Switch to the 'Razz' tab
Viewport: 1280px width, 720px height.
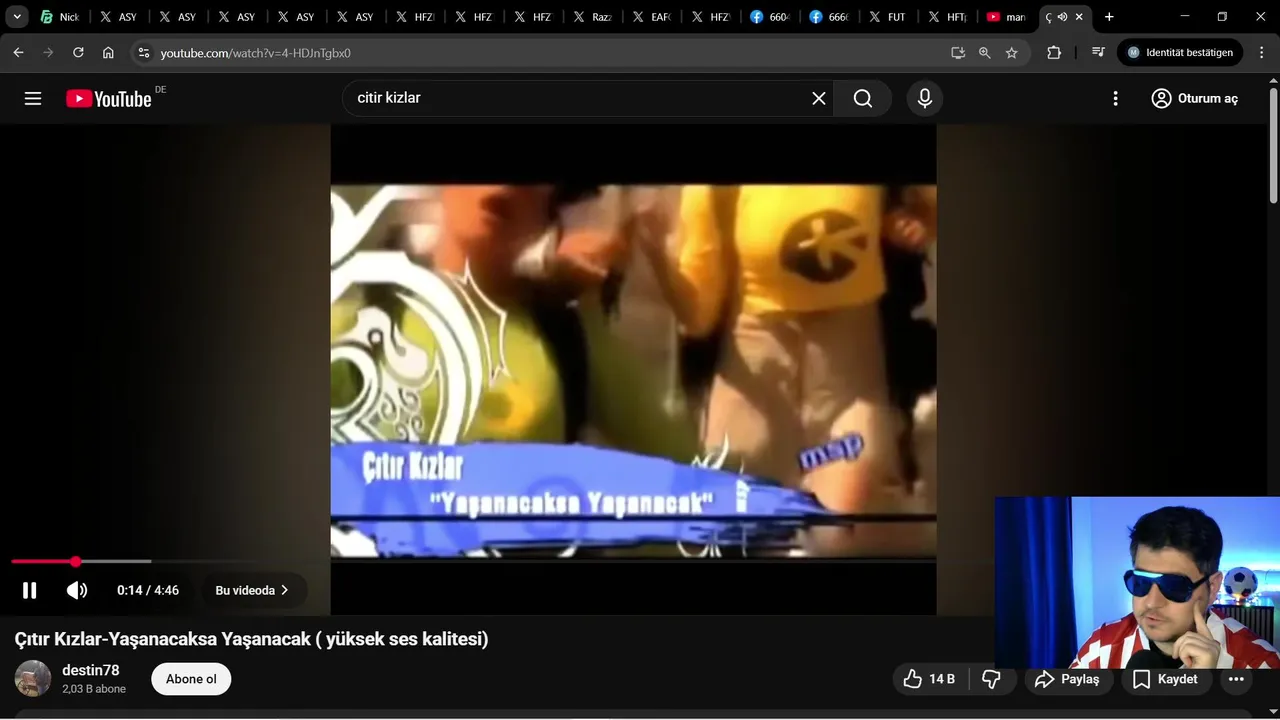(592, 17)
